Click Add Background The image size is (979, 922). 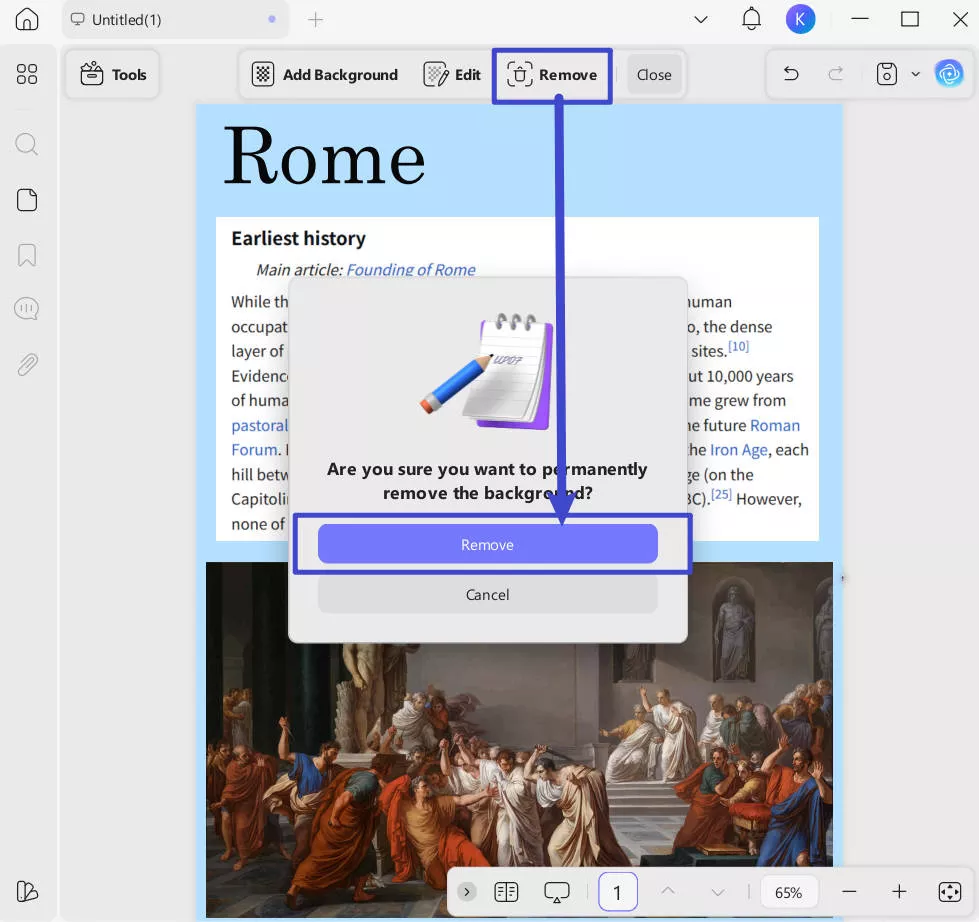[x=325, y=75]
